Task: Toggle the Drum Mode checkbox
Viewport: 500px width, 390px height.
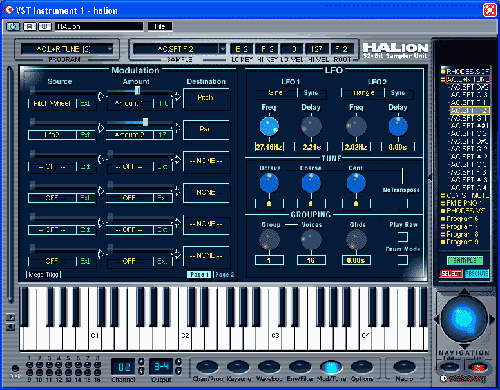Action: click(403, 260)
